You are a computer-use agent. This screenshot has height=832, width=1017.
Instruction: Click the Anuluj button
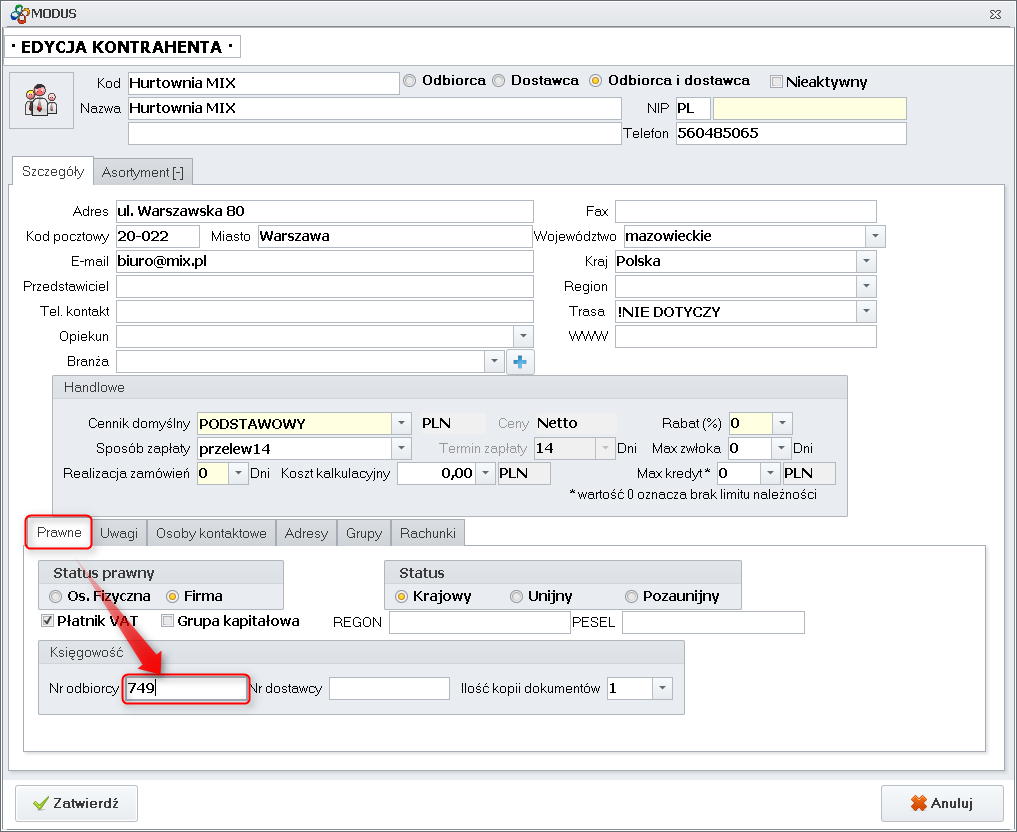click(x=941, y=803)
